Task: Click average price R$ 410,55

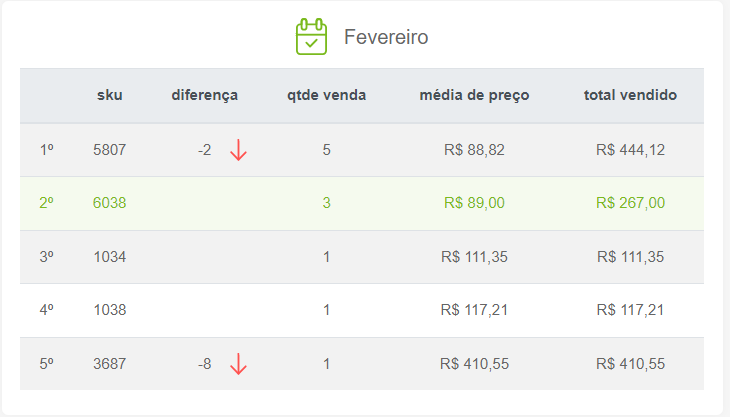Action: (474, 364)
